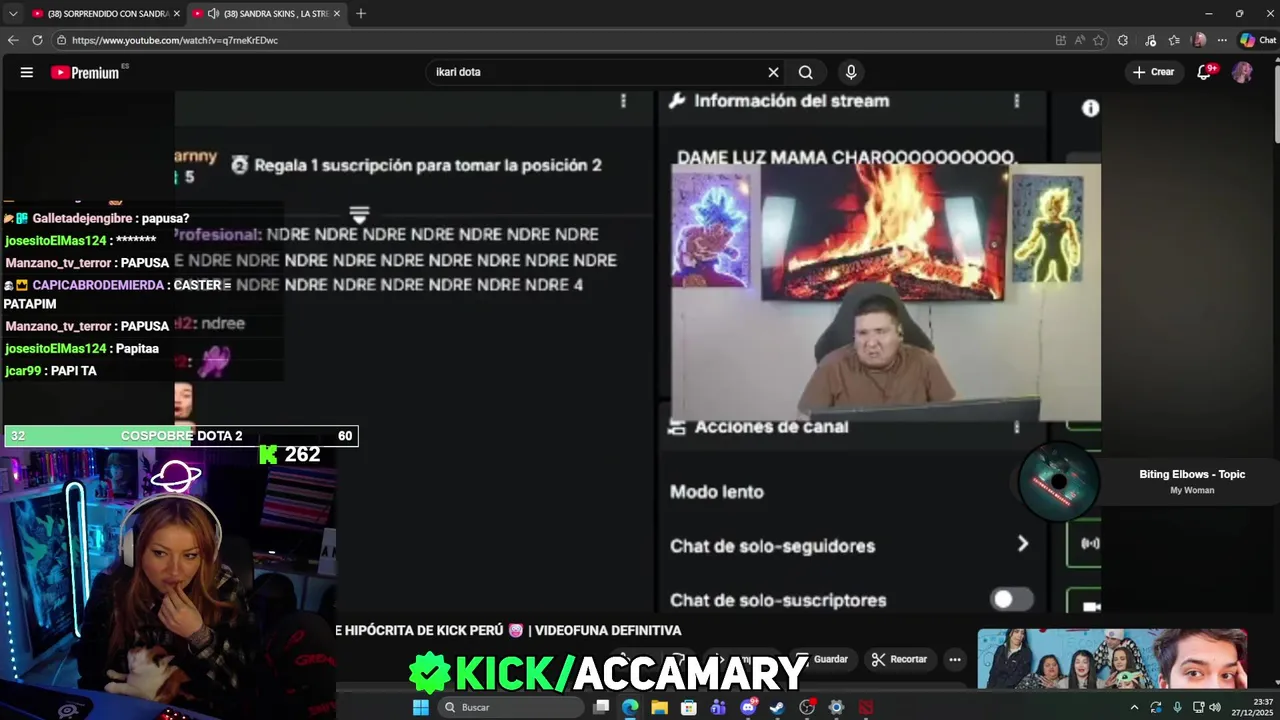This screenshot has height=720, width=1280.
Task: Open Settings gear on taskbar
Action: [836, 707]
